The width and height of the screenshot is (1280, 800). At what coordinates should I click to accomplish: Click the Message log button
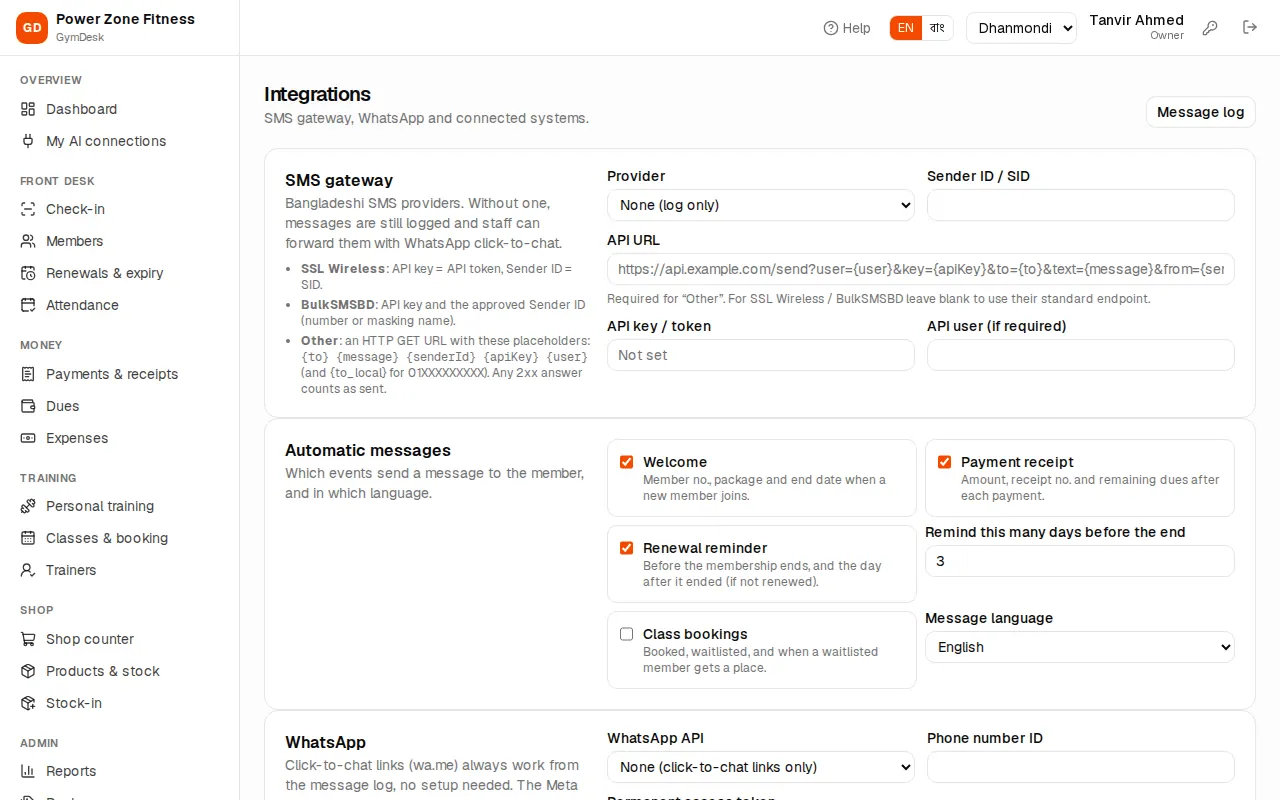(x=1200, y=112)
